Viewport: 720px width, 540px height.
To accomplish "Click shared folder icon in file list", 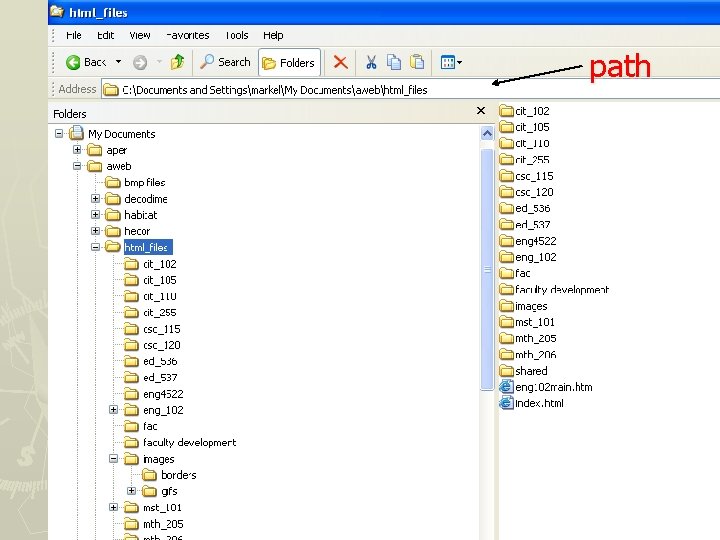I will pyautogui.click(x=506, y=371).
